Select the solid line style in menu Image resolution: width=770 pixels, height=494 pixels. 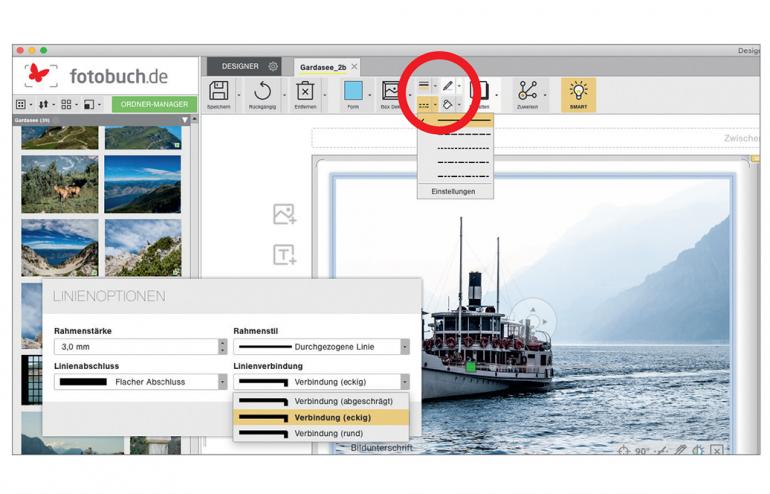(x=455, y=120)
